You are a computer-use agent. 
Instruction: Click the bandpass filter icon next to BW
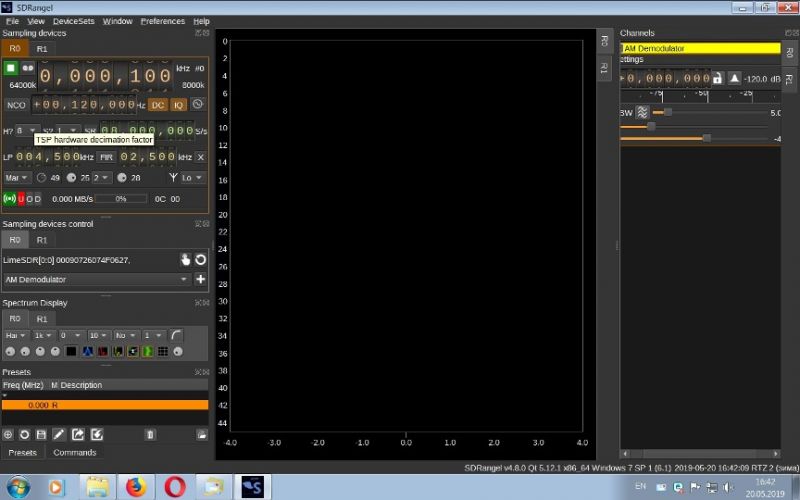tap(642, 113)
